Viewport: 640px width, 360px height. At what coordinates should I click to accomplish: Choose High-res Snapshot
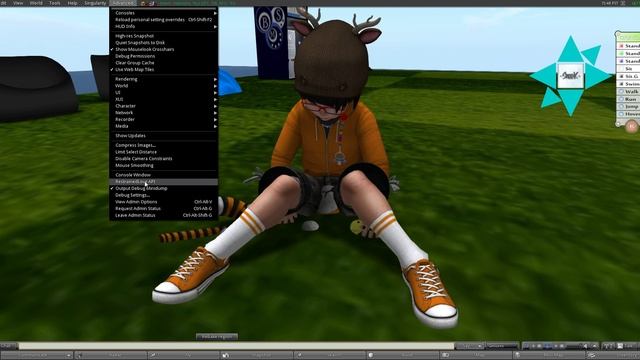pos(163,36)
